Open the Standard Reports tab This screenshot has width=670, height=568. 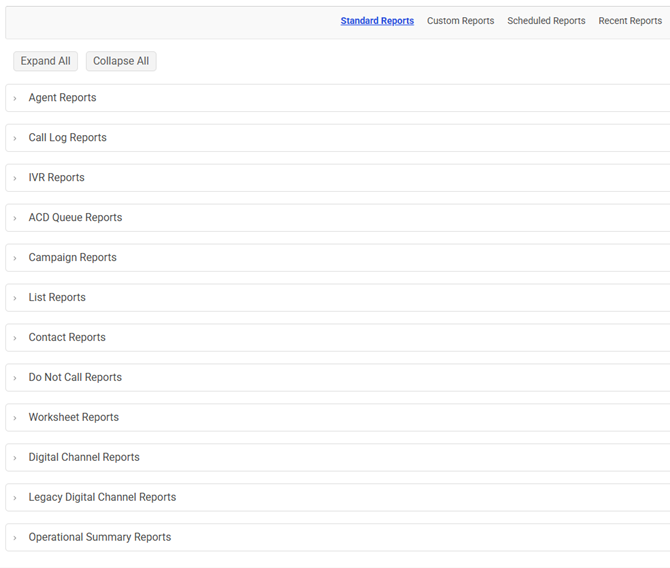[377, 21]
